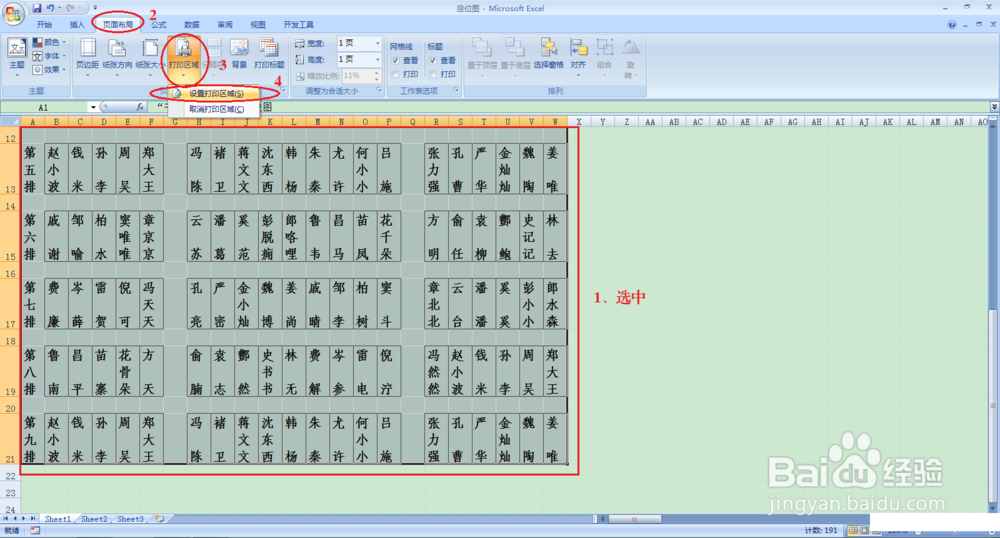Image resolution: width=1000 pixels, height=538 pixels.
Task: Select the Sheet2 tab
Action: [94, 519]
